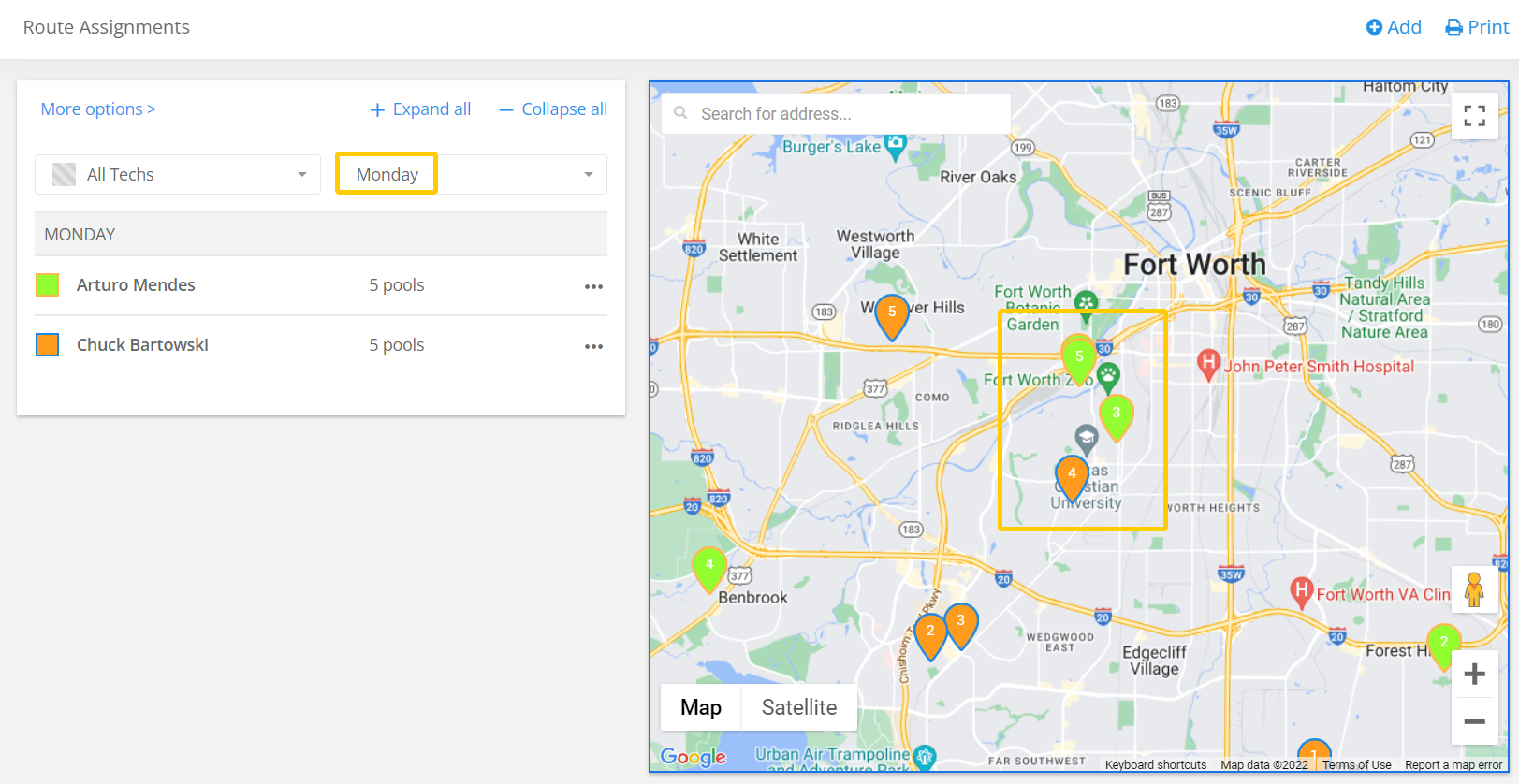Click green pin 4 near Benbrook
This screenshot has height=784, width=1519.
709,569
